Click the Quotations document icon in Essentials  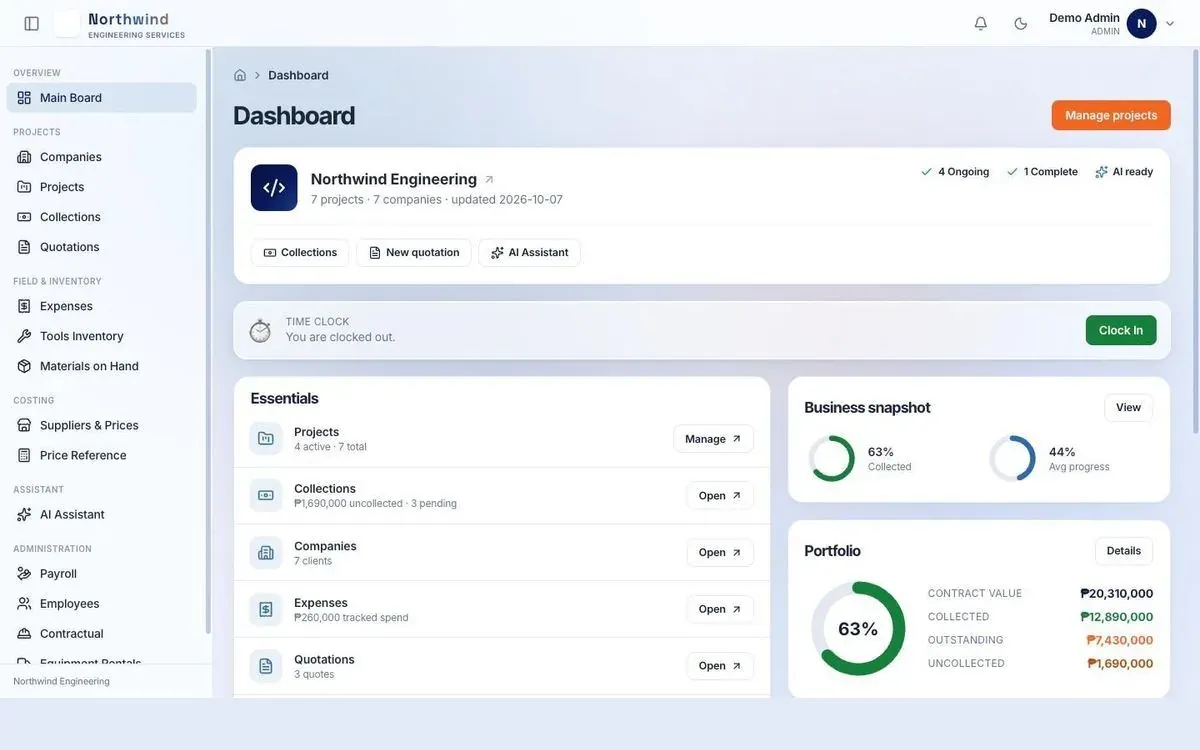click(x=266, y=666)
